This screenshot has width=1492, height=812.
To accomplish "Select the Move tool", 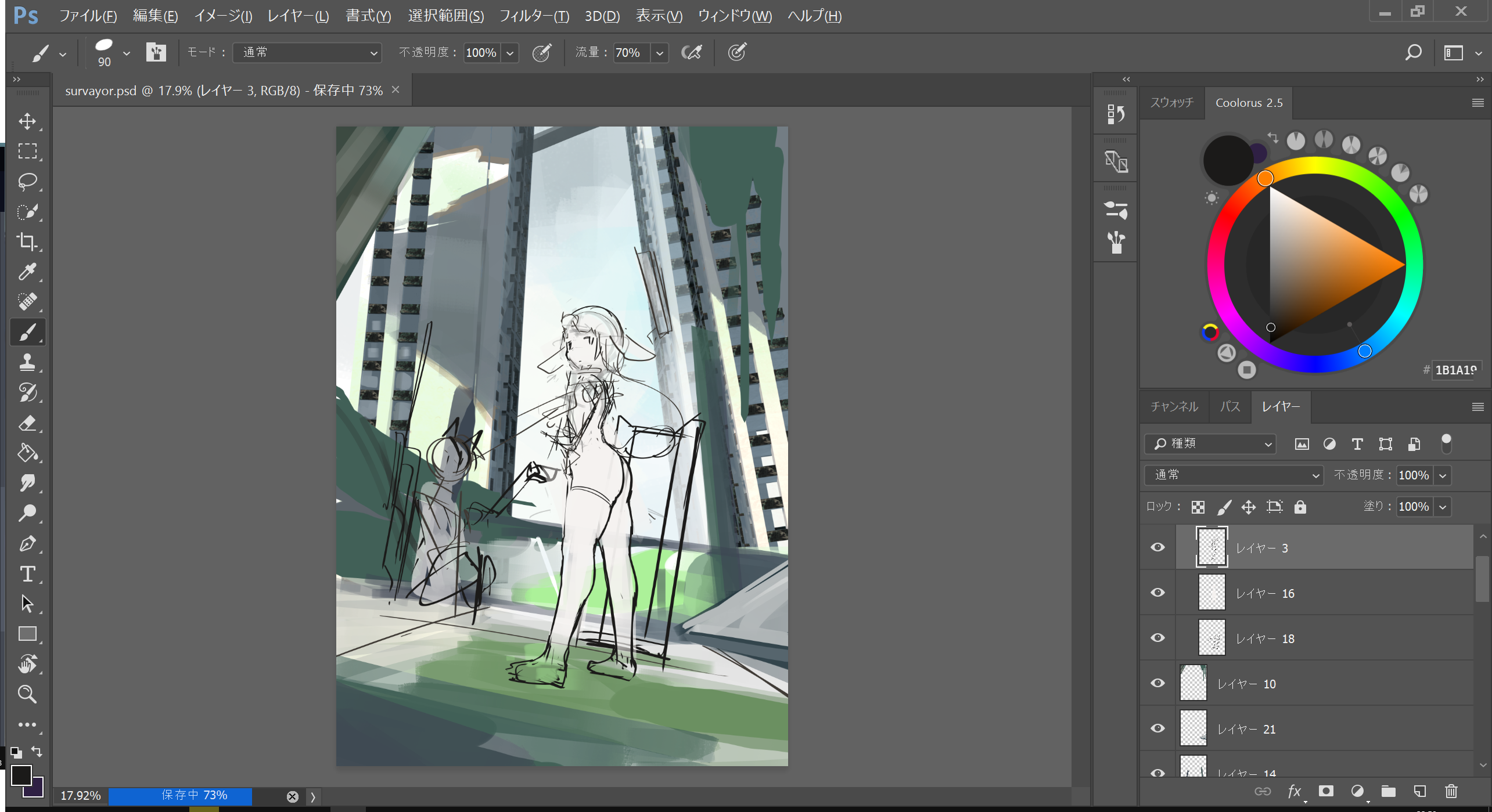I will click(27, 121).
